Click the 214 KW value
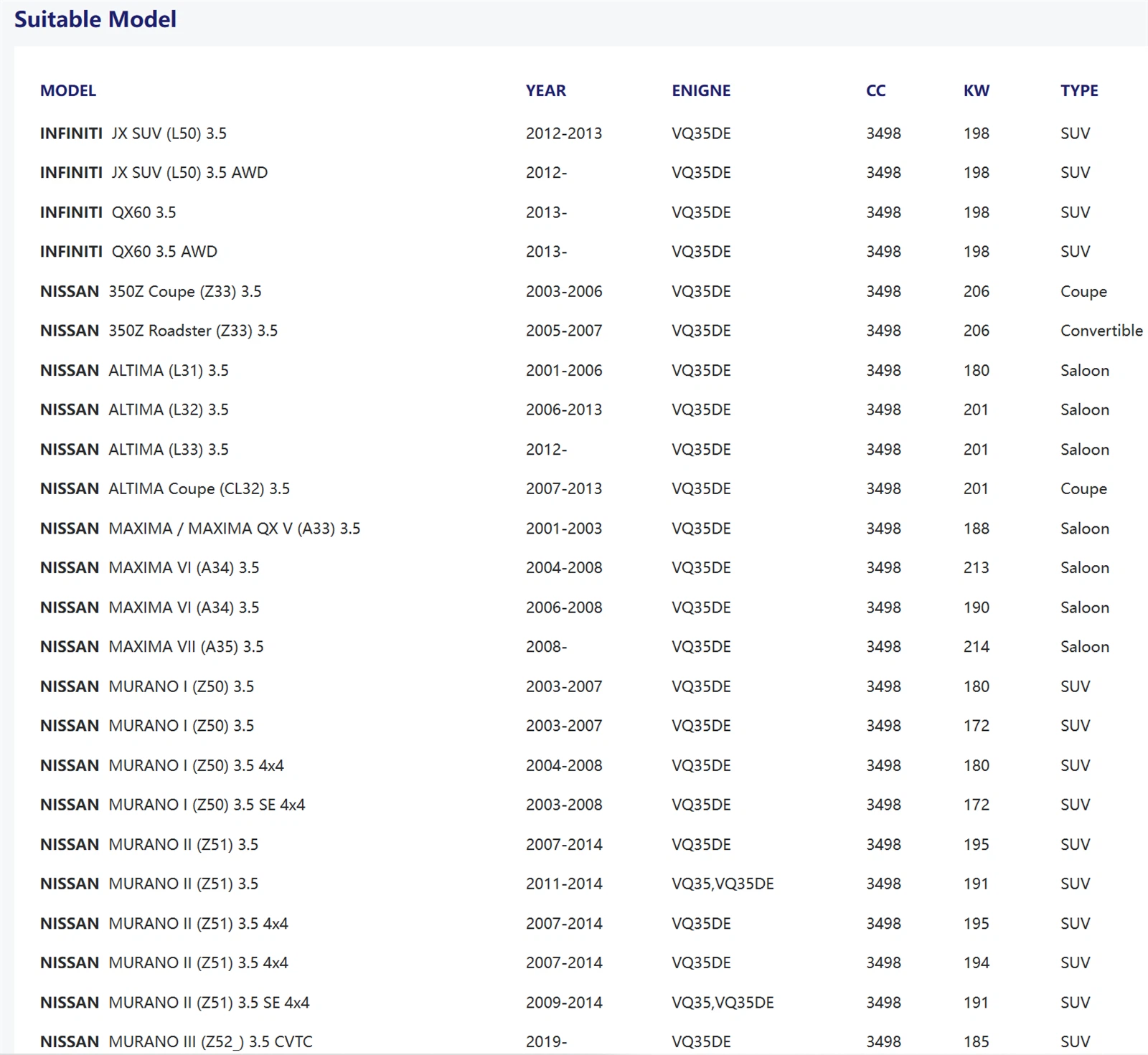This screenshot has height=1055, width=1148. click(x=977, y=647)
